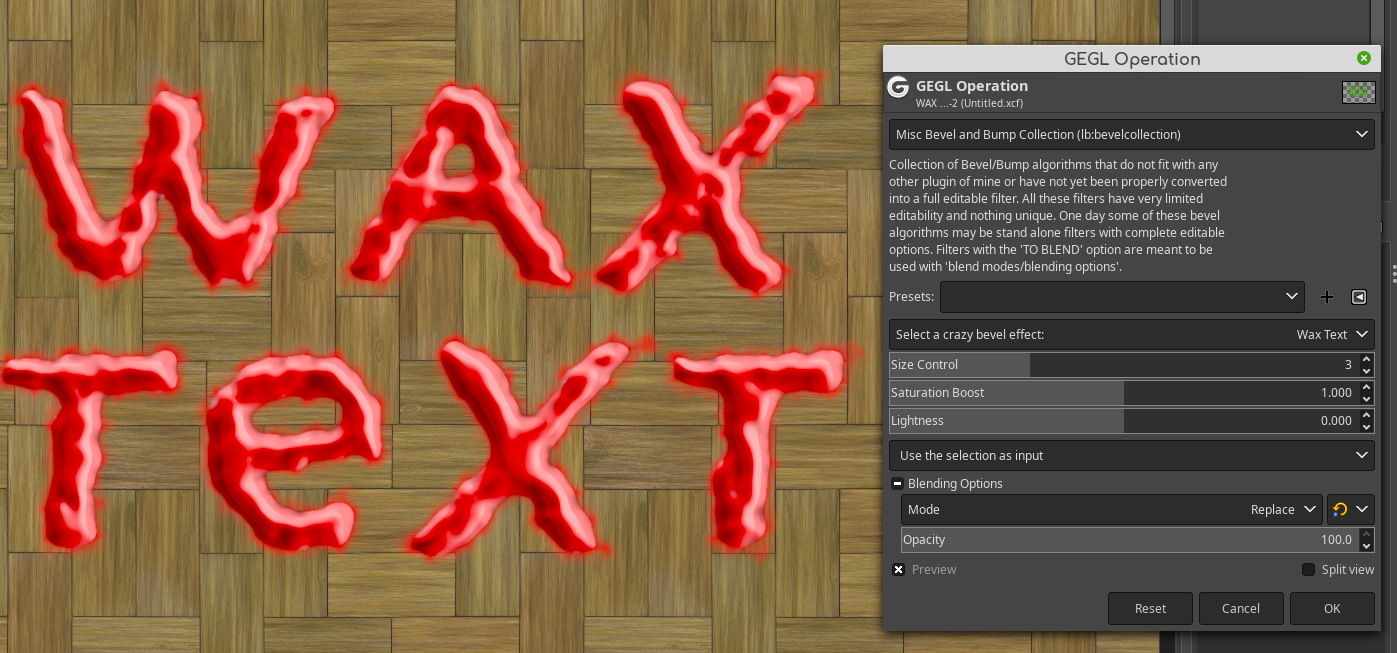Click the Opacity value 100.0
Image resolution: width=1397 pixels, height=653 pixels.
[x=1336, y=540]
